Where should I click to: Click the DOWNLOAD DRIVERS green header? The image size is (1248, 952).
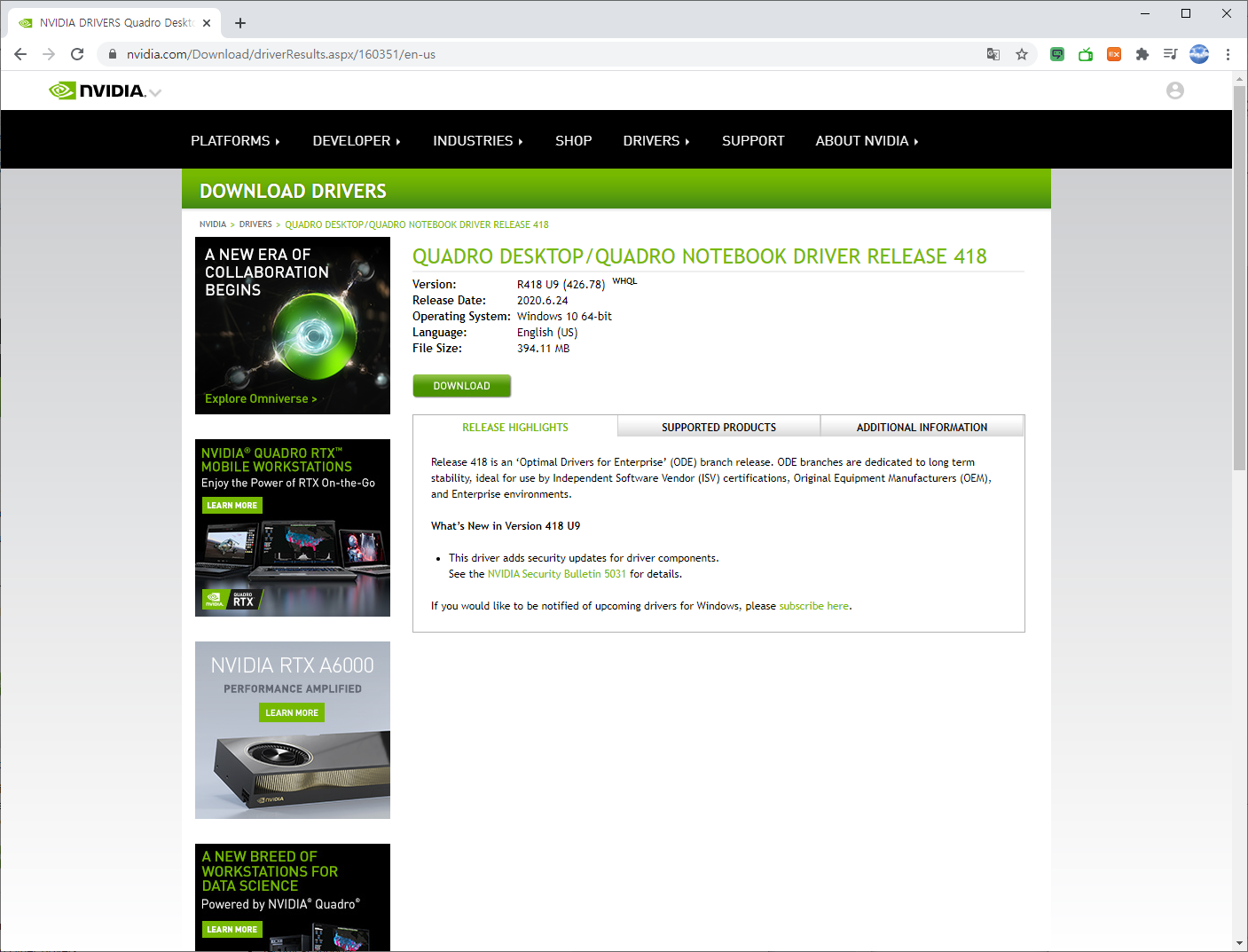616,189
